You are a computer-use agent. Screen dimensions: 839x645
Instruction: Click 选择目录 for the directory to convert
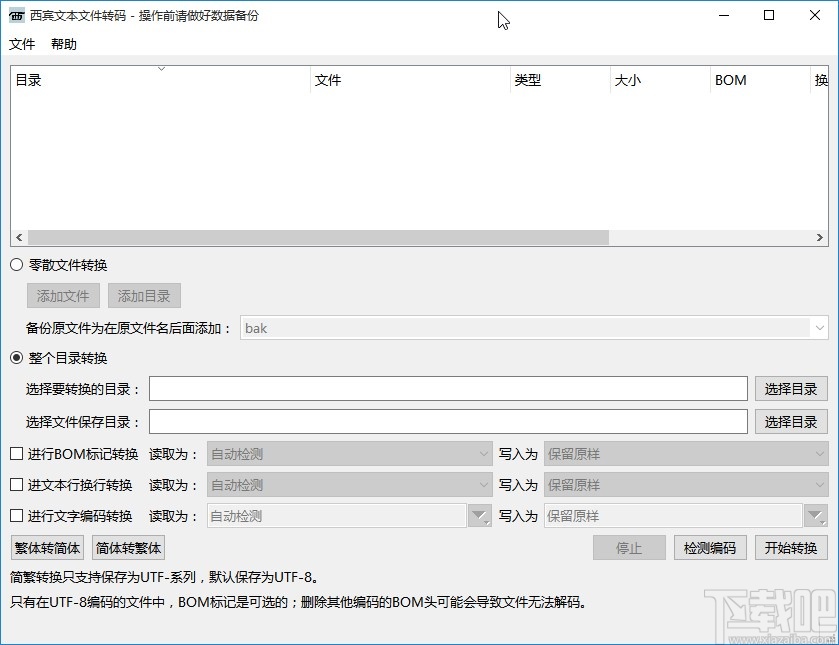pos(791,388)
